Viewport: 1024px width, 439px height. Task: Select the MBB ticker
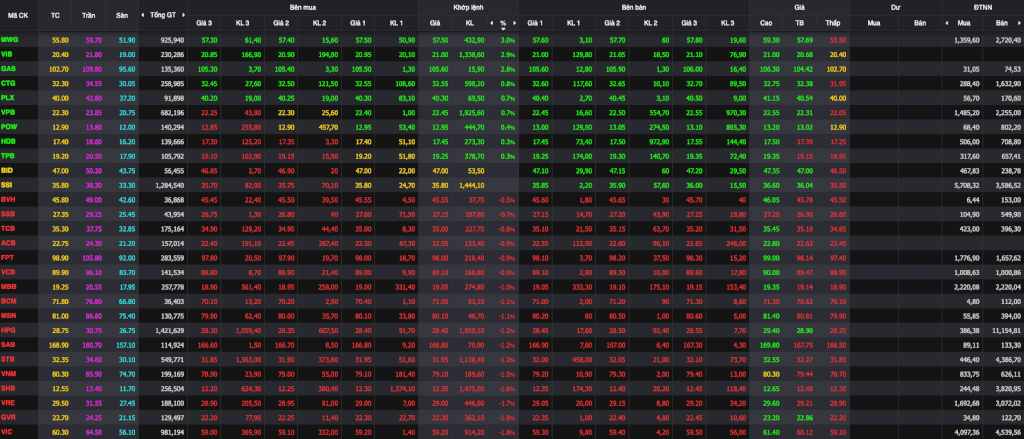click(x=8, y=285)
